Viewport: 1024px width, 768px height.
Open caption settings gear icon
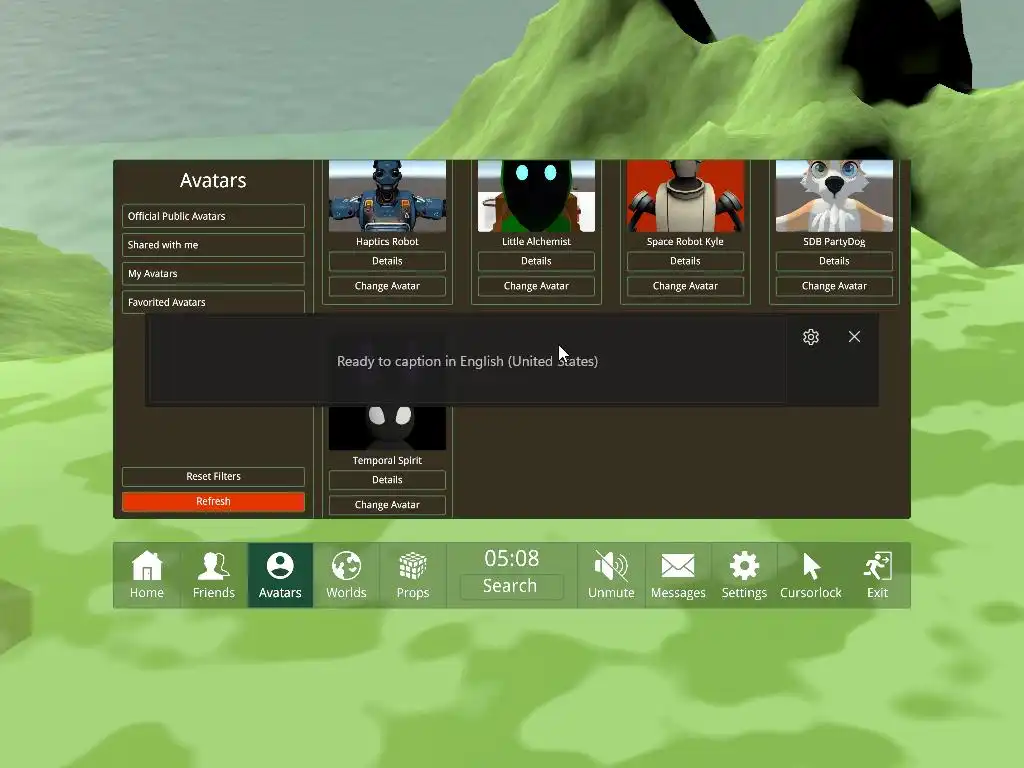[810, 337]
